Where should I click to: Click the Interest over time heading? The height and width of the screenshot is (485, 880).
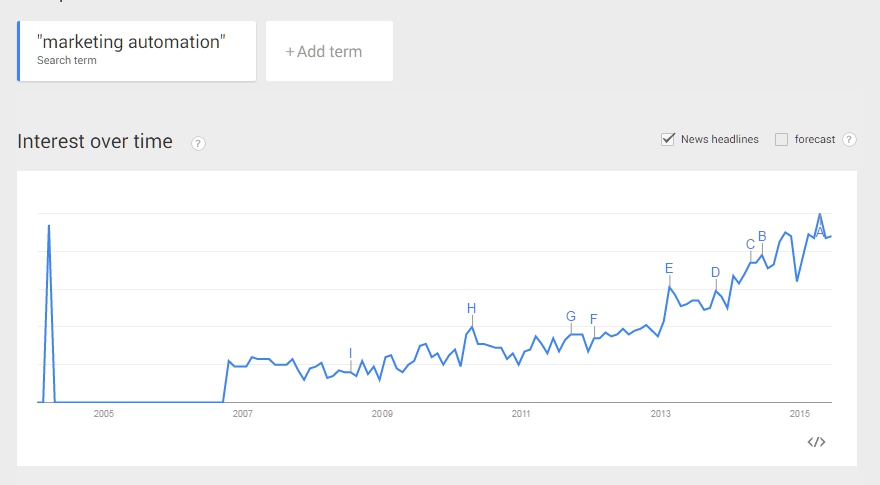[x=95, y=141]
